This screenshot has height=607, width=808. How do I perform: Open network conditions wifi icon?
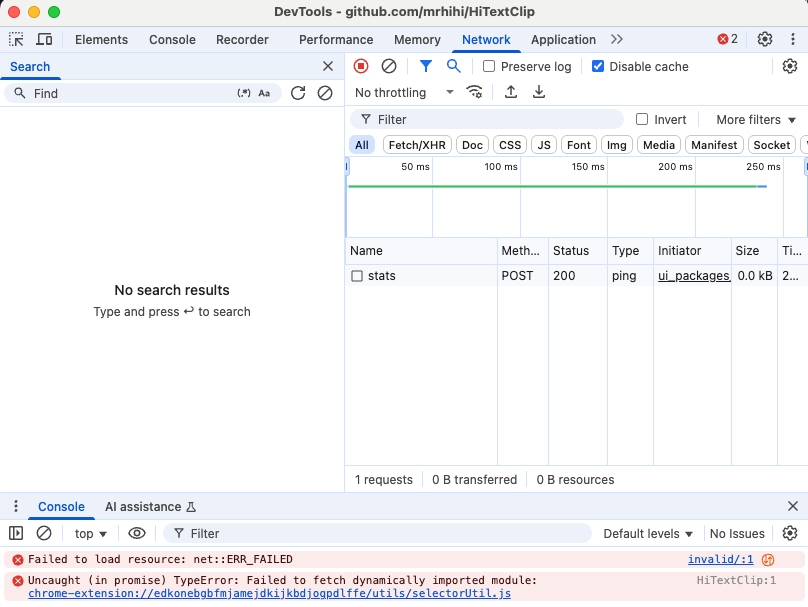point(474,92)
